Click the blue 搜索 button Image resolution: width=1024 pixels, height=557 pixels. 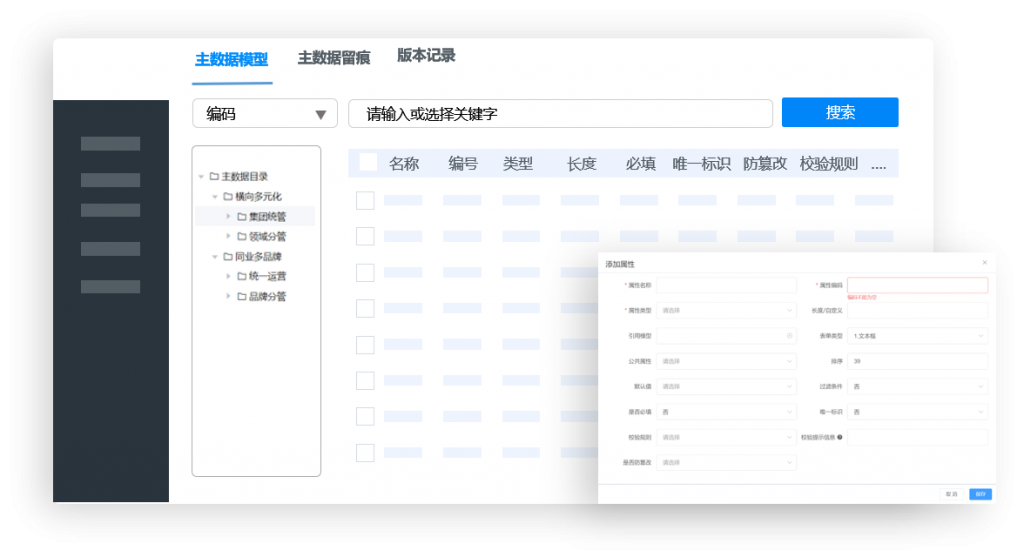pos(840,113)
